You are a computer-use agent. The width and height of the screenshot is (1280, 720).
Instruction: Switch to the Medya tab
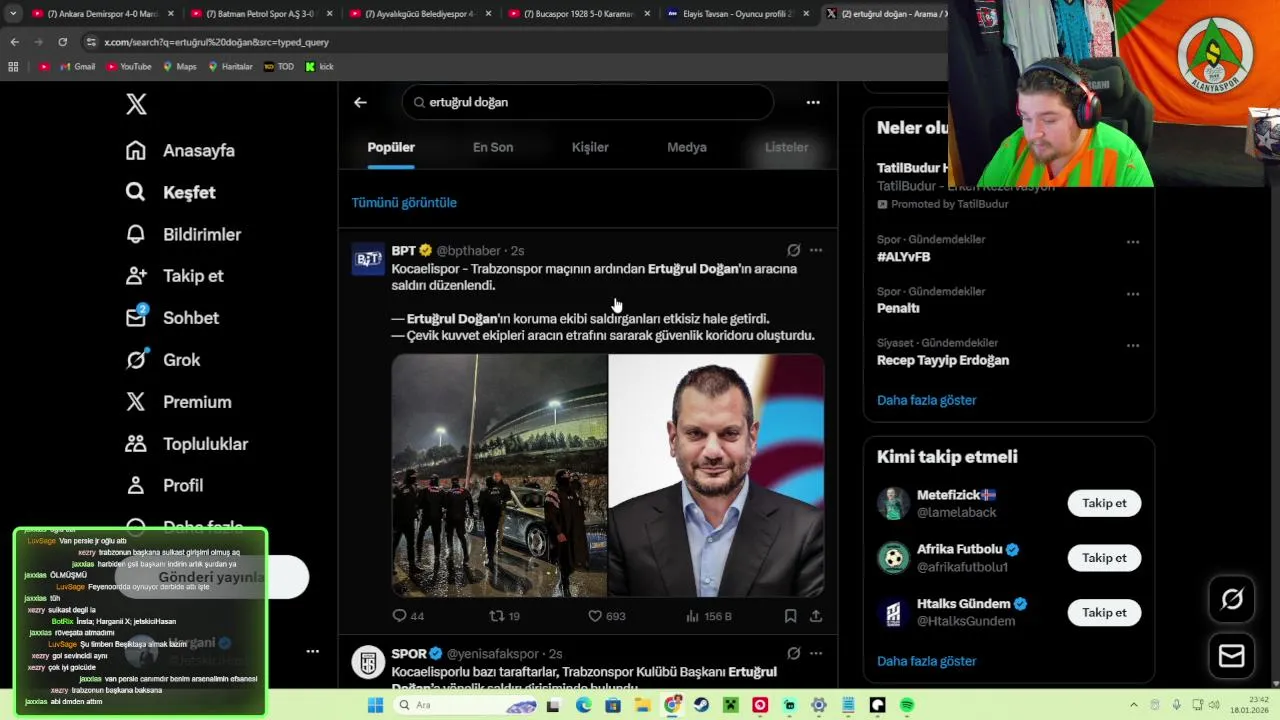(687, 147)
